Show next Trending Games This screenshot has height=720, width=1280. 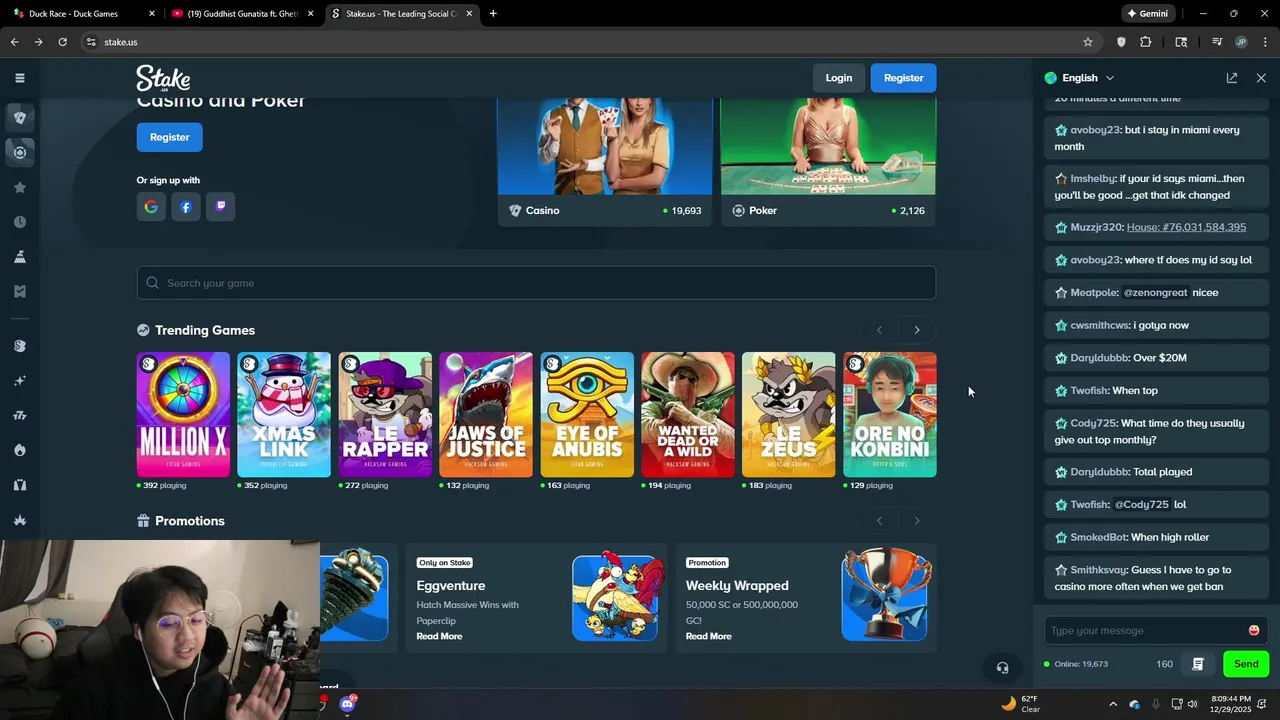[917, 330]
